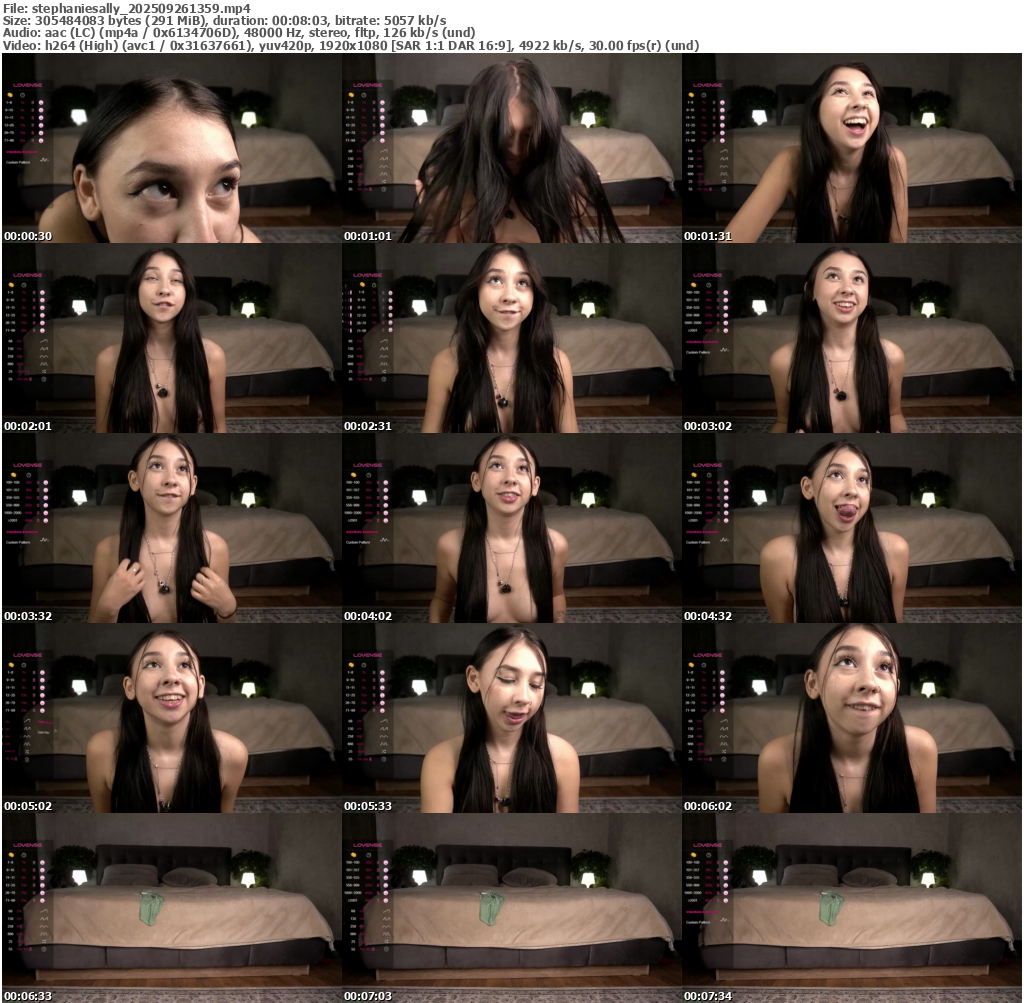Click the thumbnail stamped 00:01:31
The height and width of the screenshot is (1003, 1024).
pos(851,148)
